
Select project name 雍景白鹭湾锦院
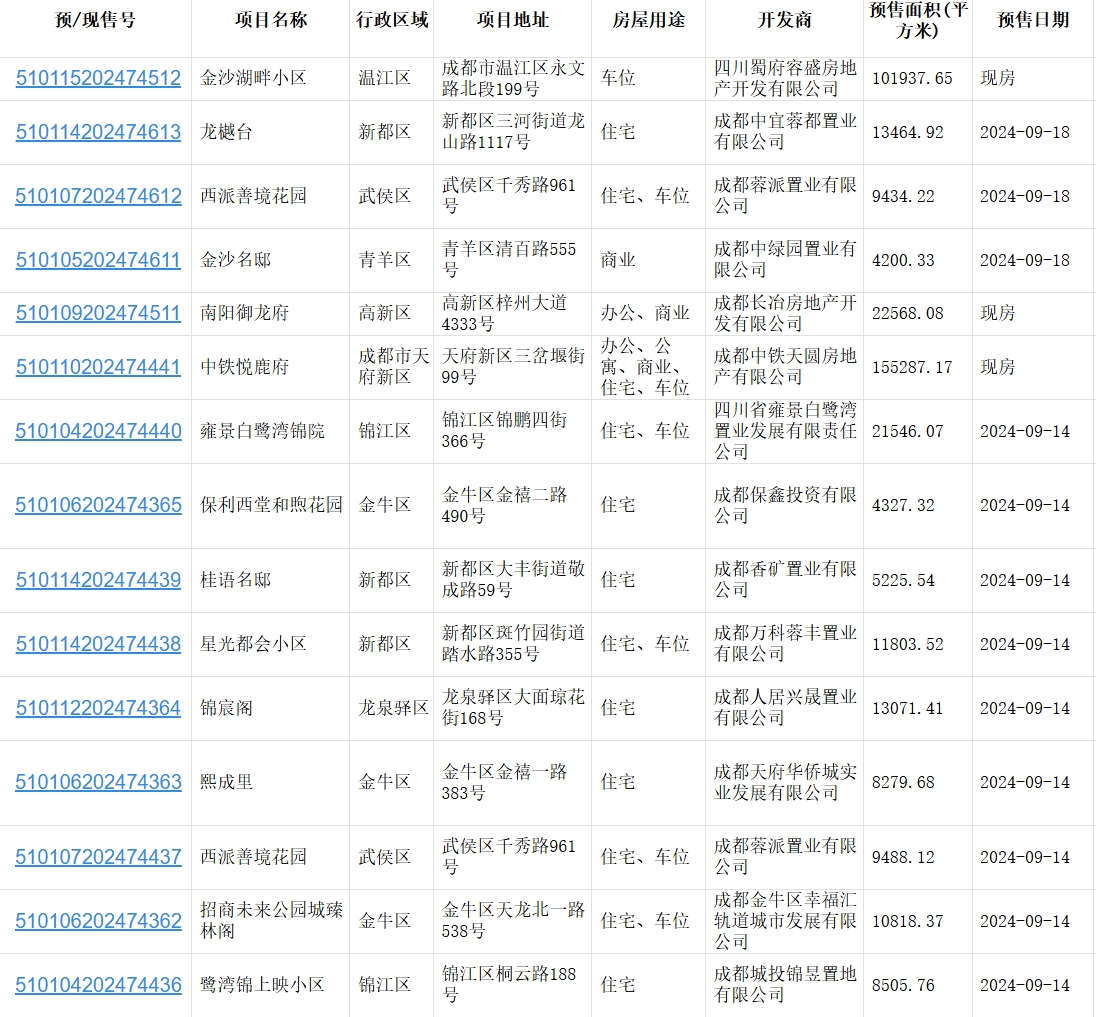coord(262,431)
